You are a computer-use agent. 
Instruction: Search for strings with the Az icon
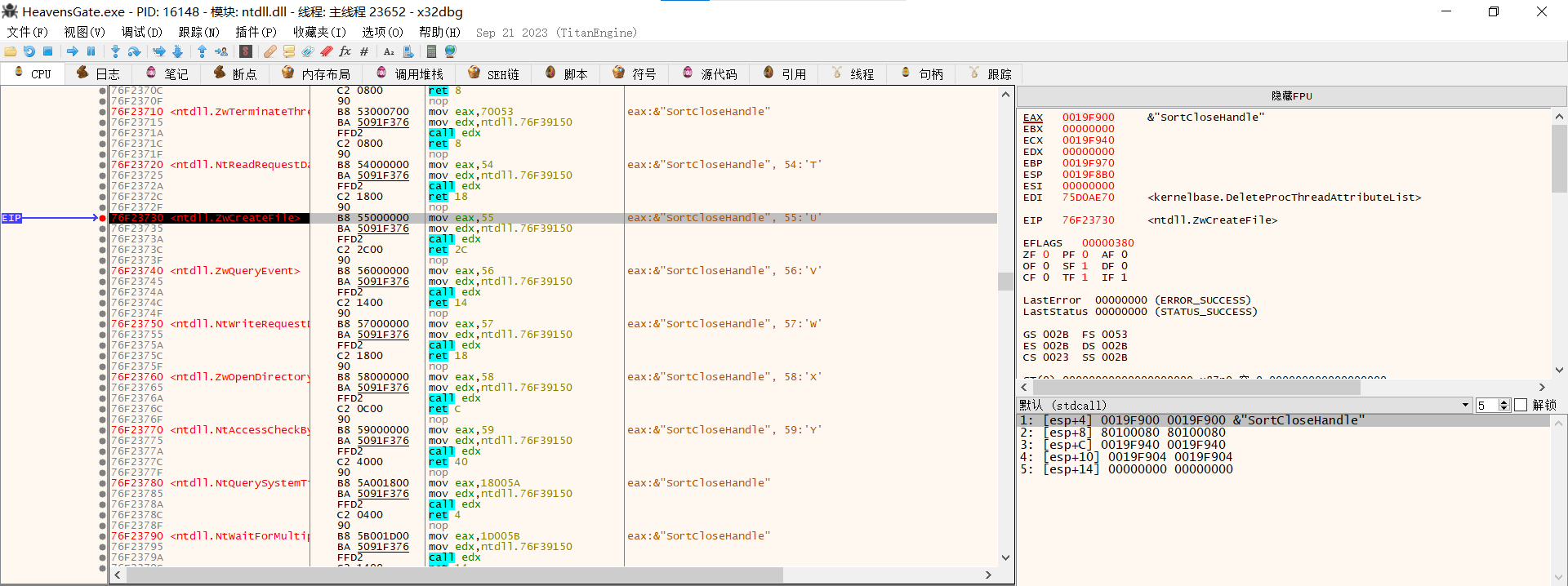[x=389, y=51]
